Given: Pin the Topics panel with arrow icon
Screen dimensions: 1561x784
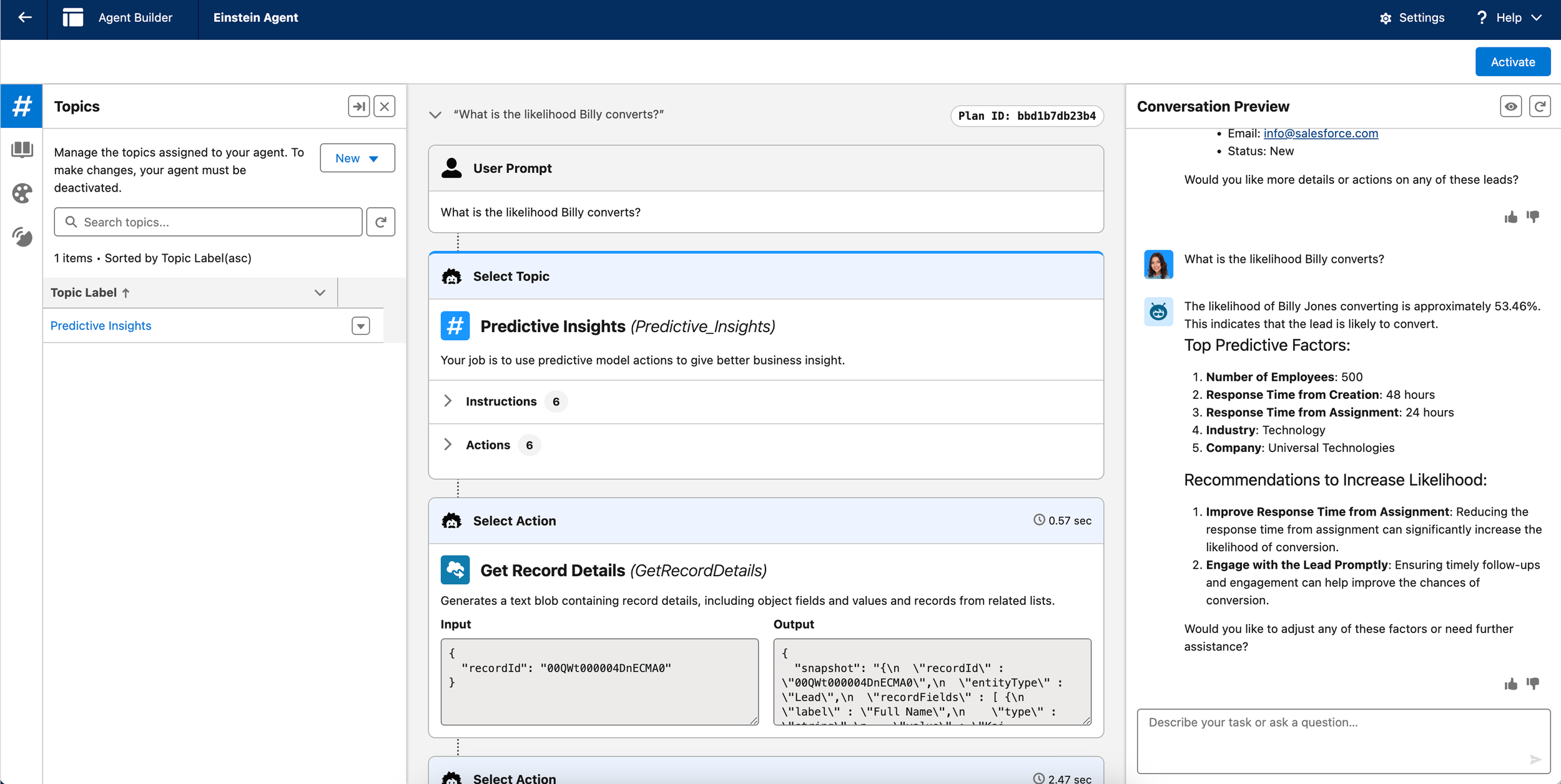Looking at the screenshot, I should tap(358, 107).
